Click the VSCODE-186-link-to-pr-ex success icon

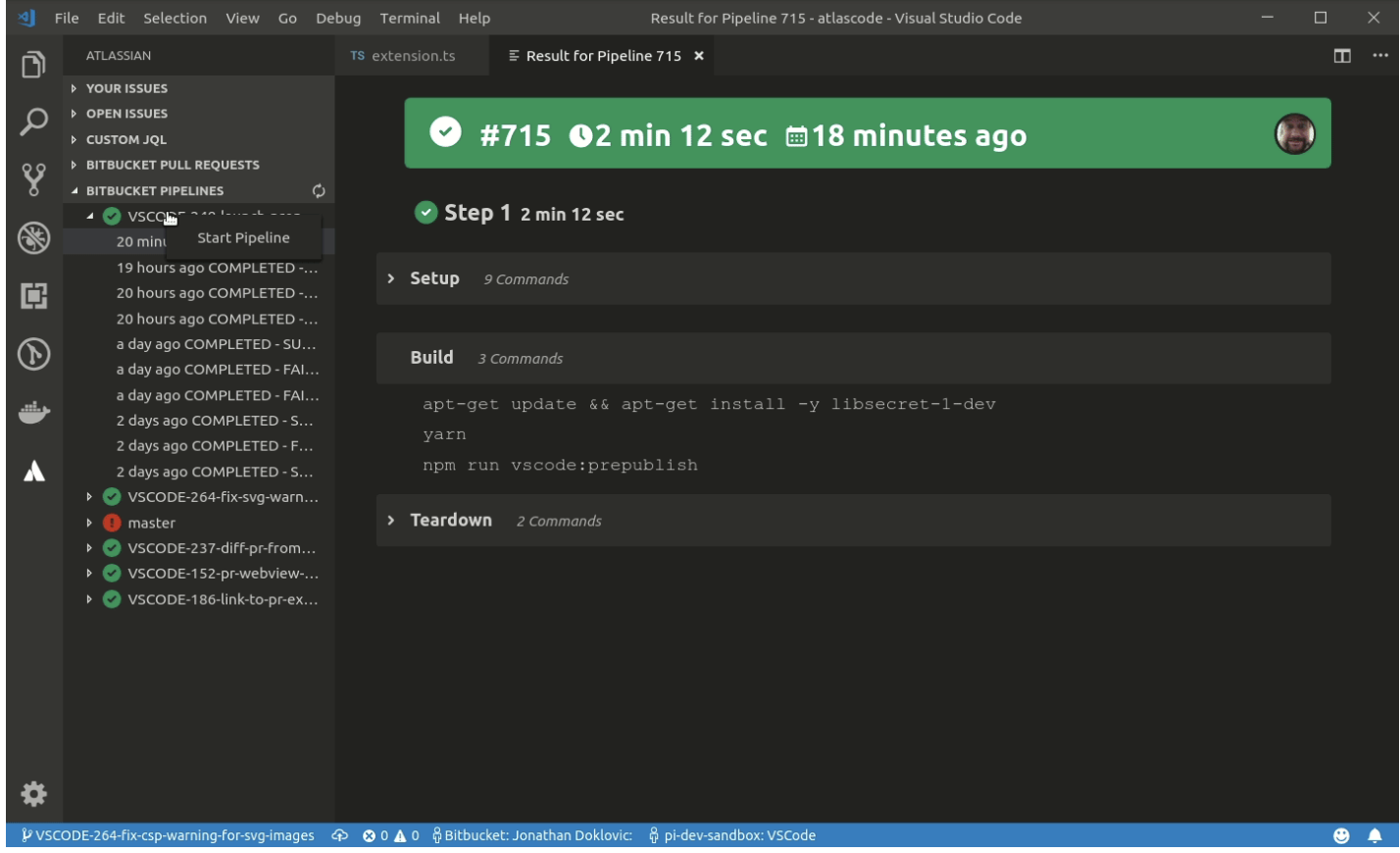(112, 599)
